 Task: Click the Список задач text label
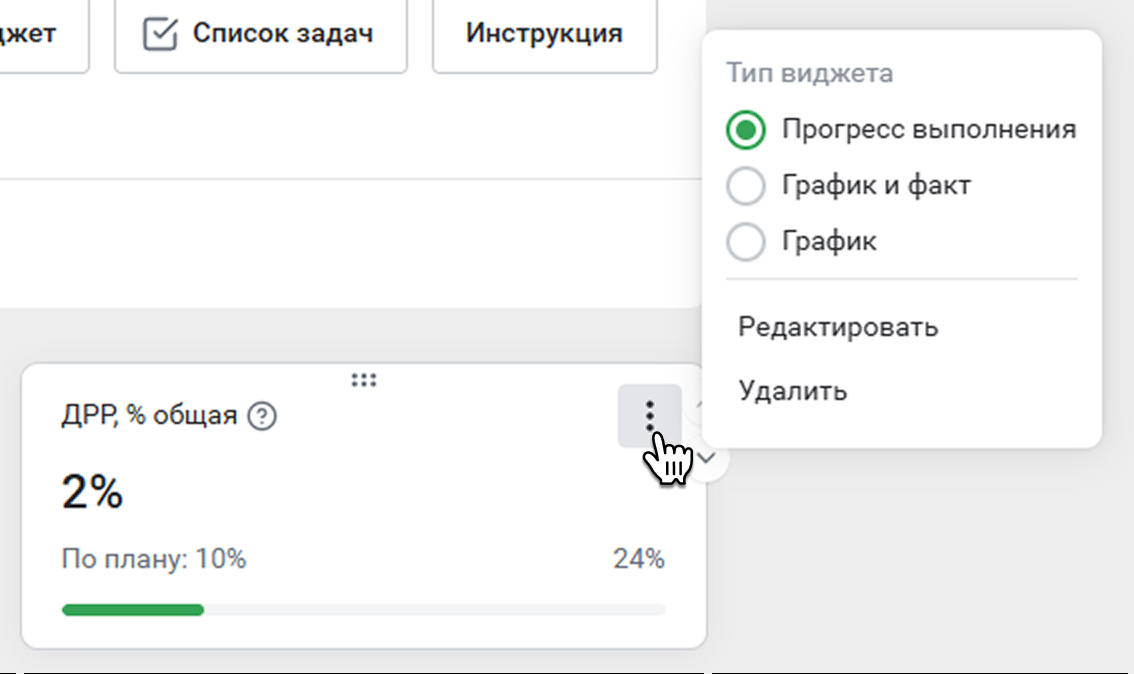[282, 34]
